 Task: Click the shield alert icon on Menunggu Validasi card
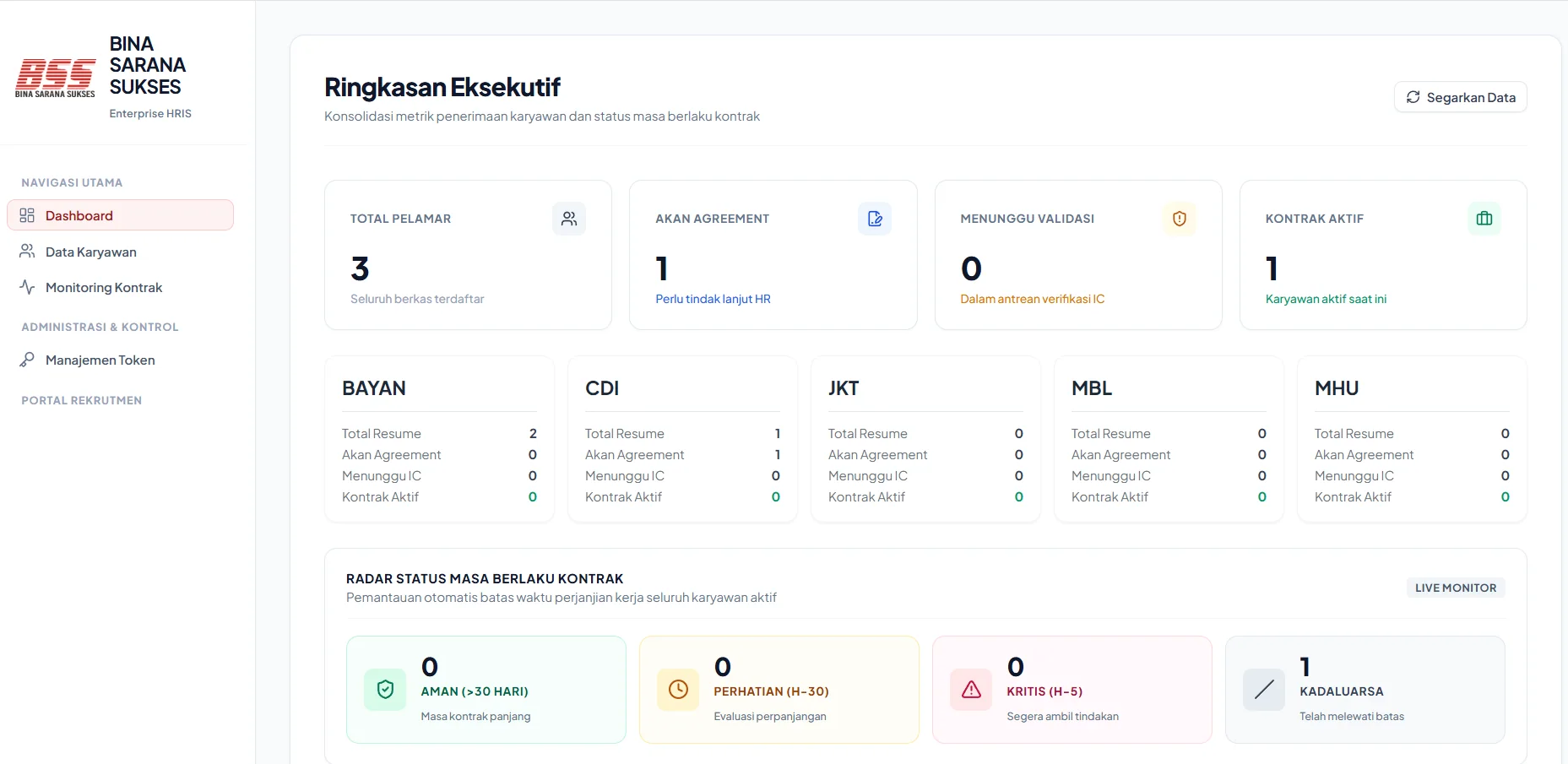[x=1180, y=219]
